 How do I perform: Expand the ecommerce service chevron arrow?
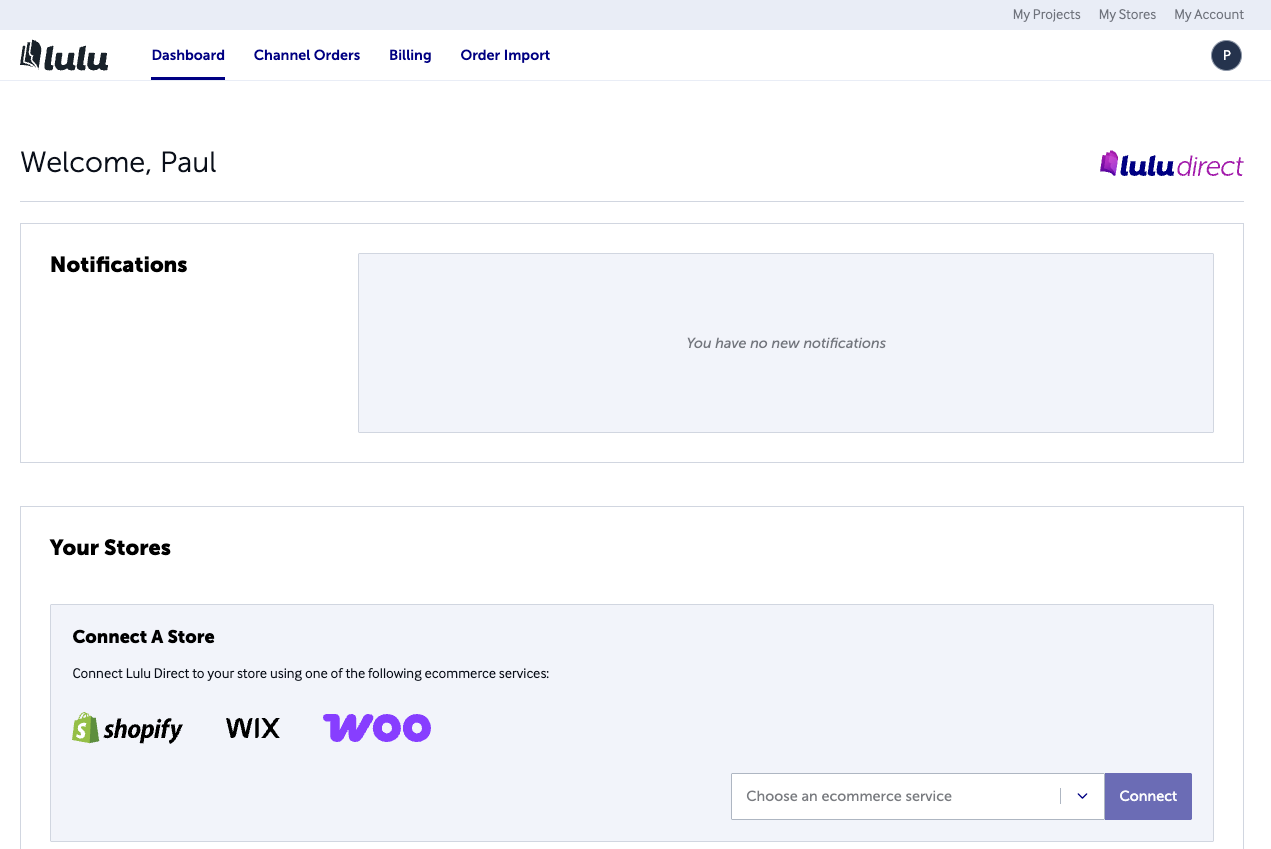1082,796
